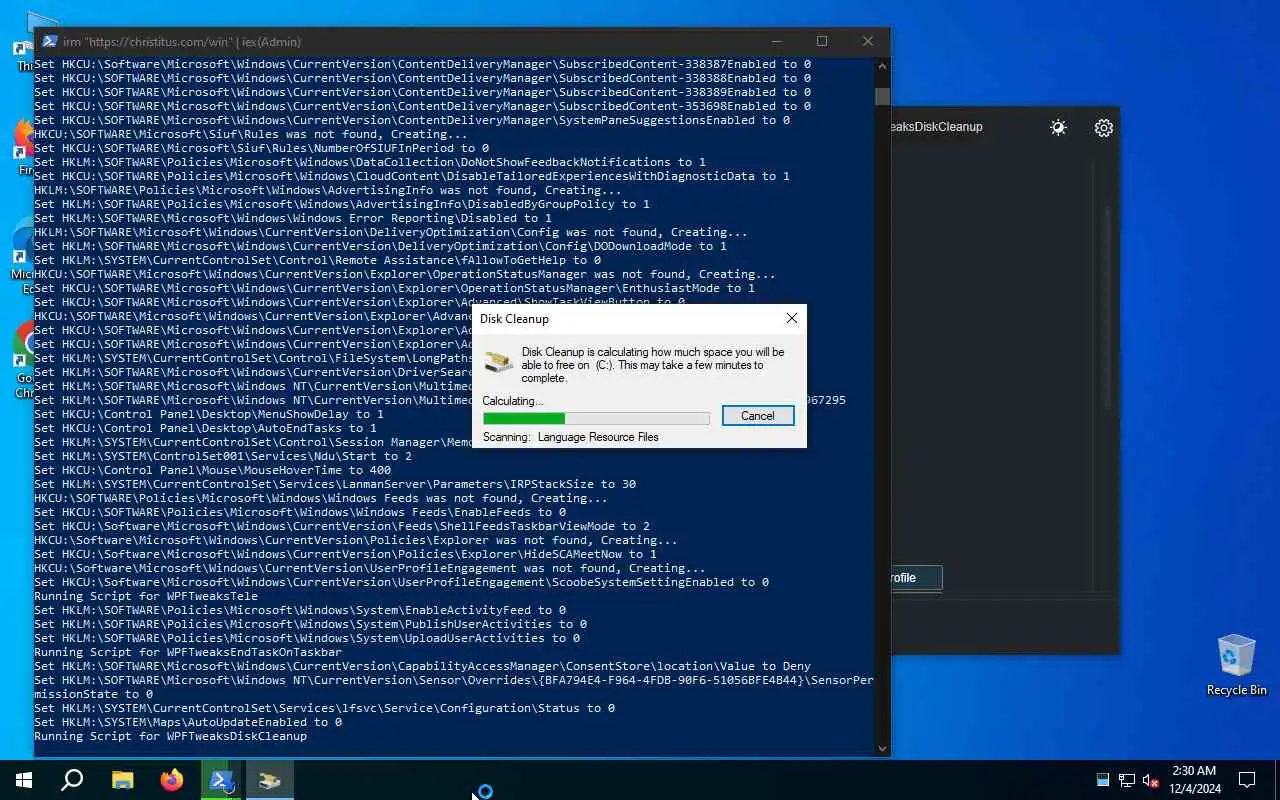Open the WinUtil settings gear
Image resolution: width=1280 pixels, height=800 pixels.
(1103, 128)
